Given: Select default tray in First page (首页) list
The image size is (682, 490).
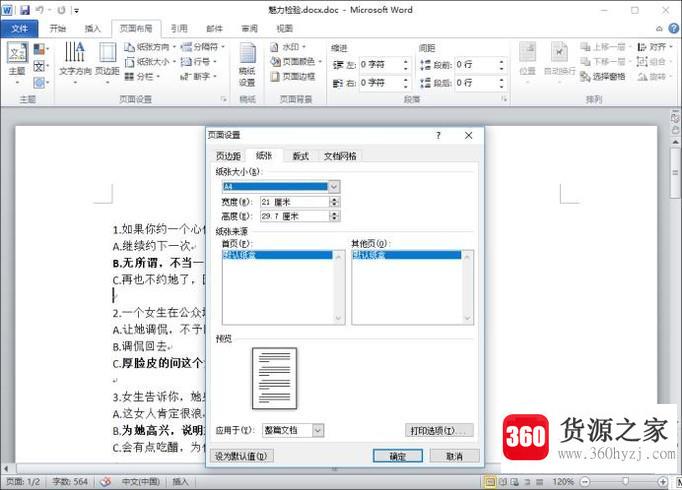Looking at the screenshot, I should (277, 255).
